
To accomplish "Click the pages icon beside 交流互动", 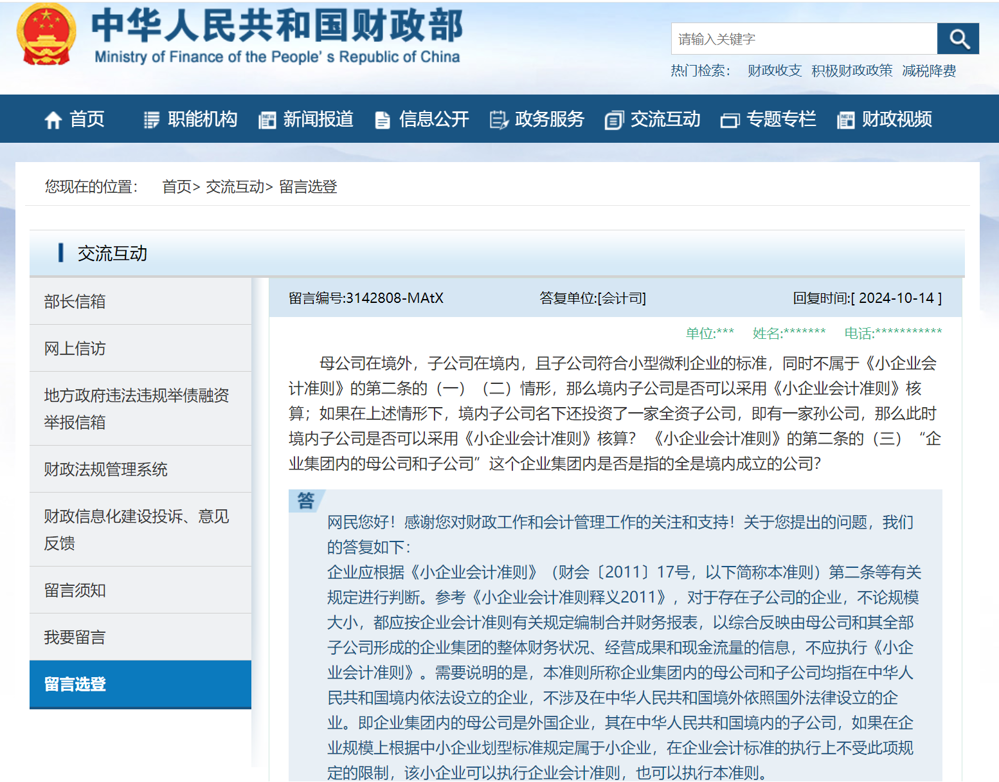I will click(614, 119).
